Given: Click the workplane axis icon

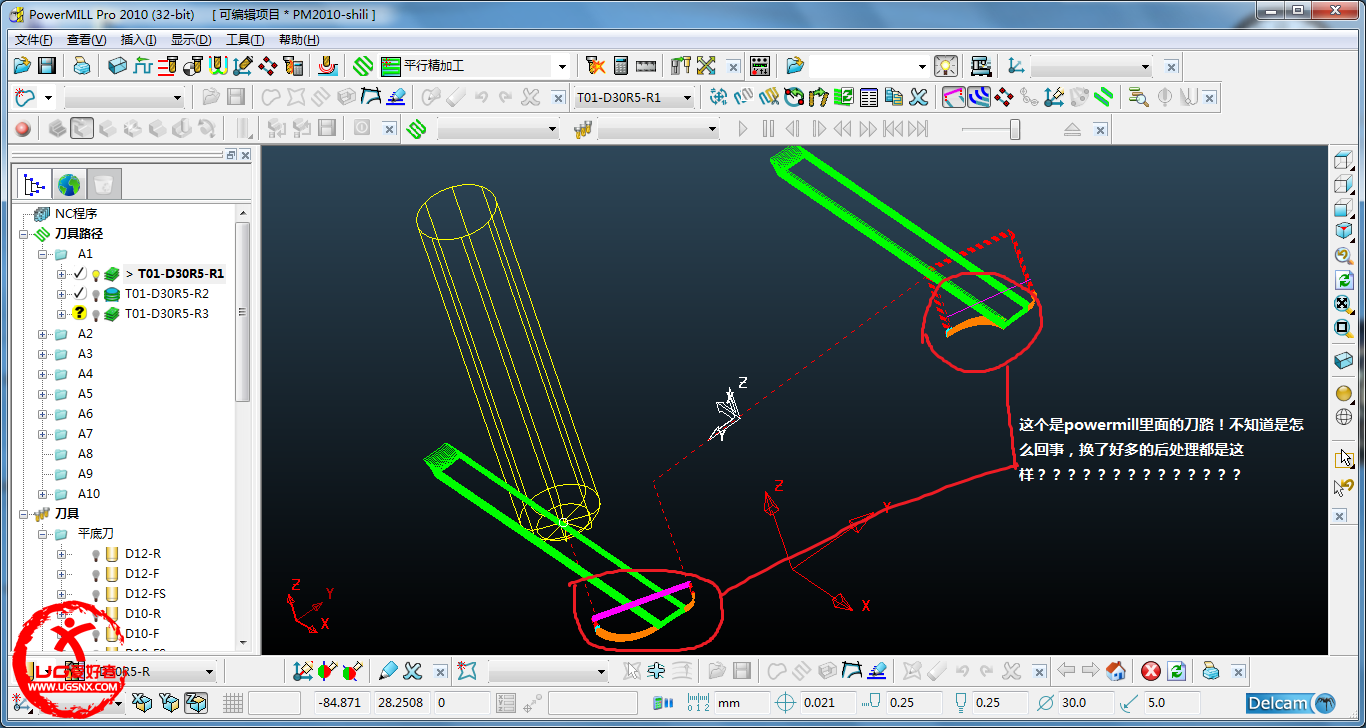Looking at the screenshot, I should pos(1017,66).
